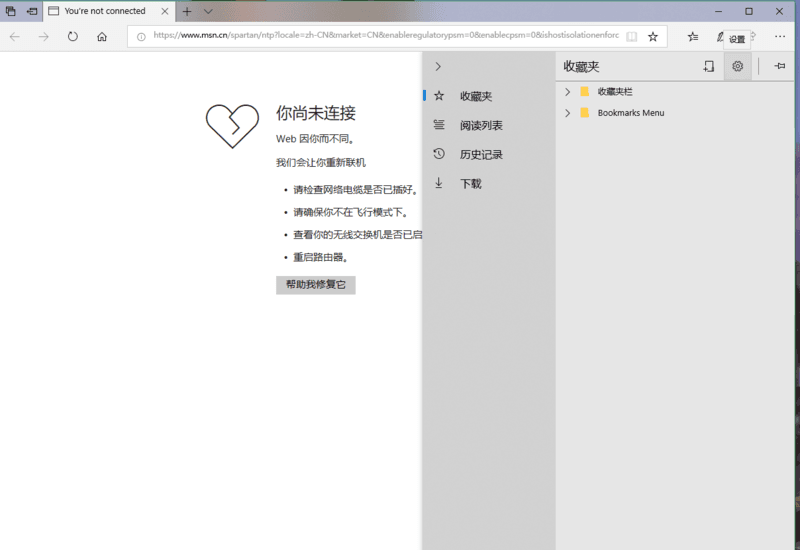Refresh the current page
The height and width of the screenshot is (550, 800).
[x=73, y=36]
